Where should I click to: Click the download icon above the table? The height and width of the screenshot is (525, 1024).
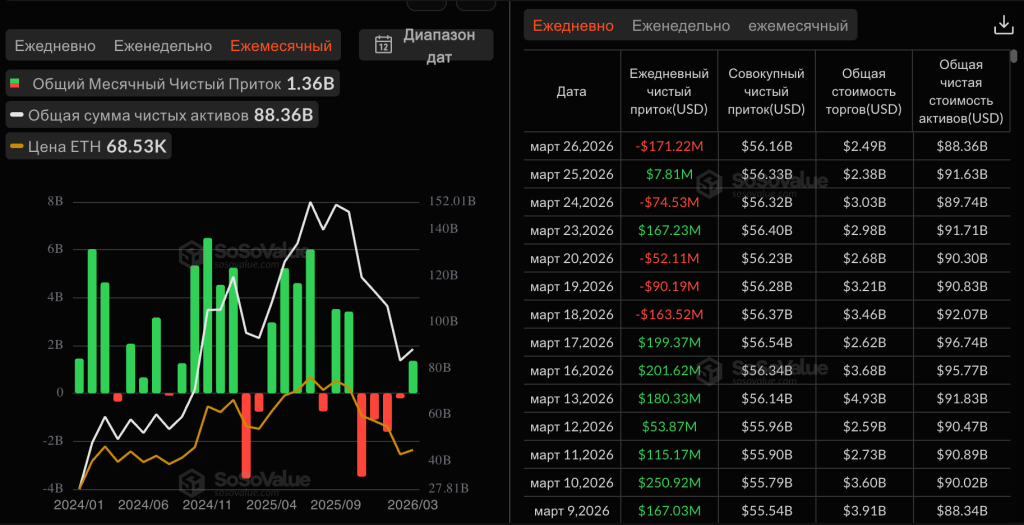(x=1002, y=26)
